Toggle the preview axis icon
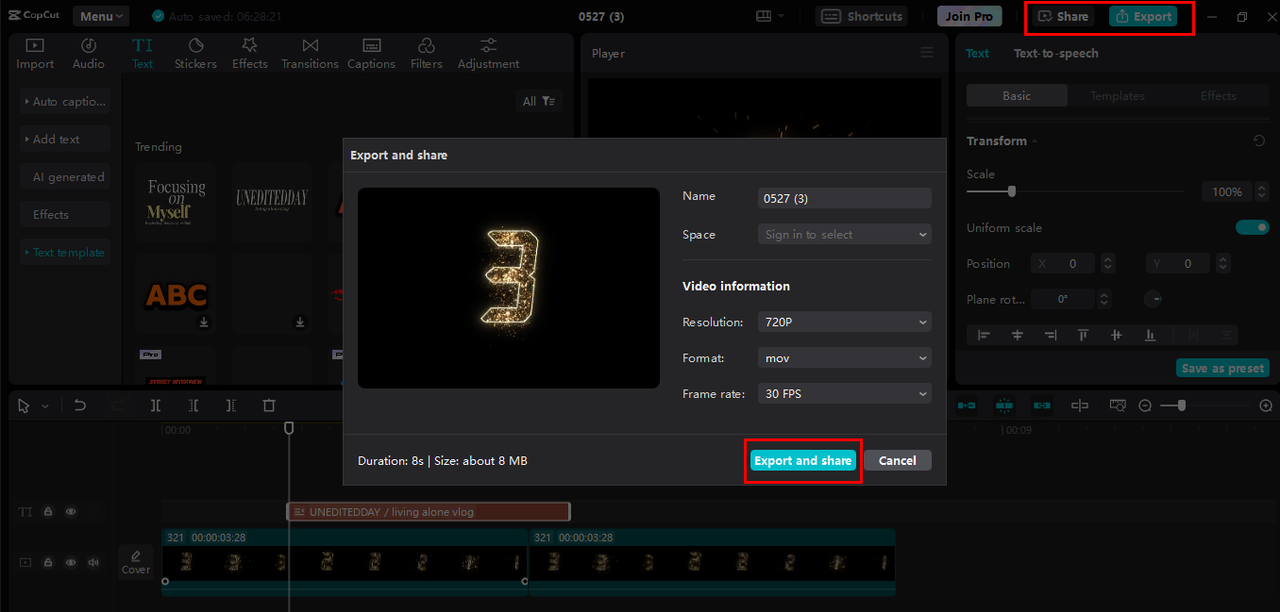Screen dimensions: 1280x612 [x=1080, y=405]
